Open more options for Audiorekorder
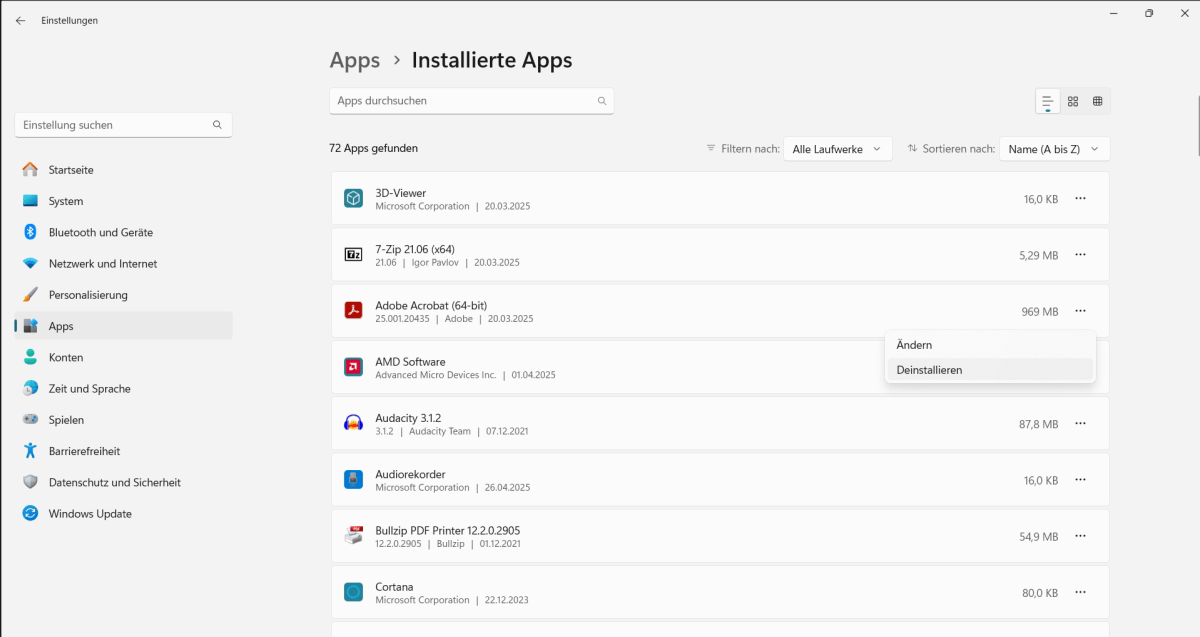The width and height of the screenshot is (1200, 637). pyautogui.click(x=1080, y=480)
